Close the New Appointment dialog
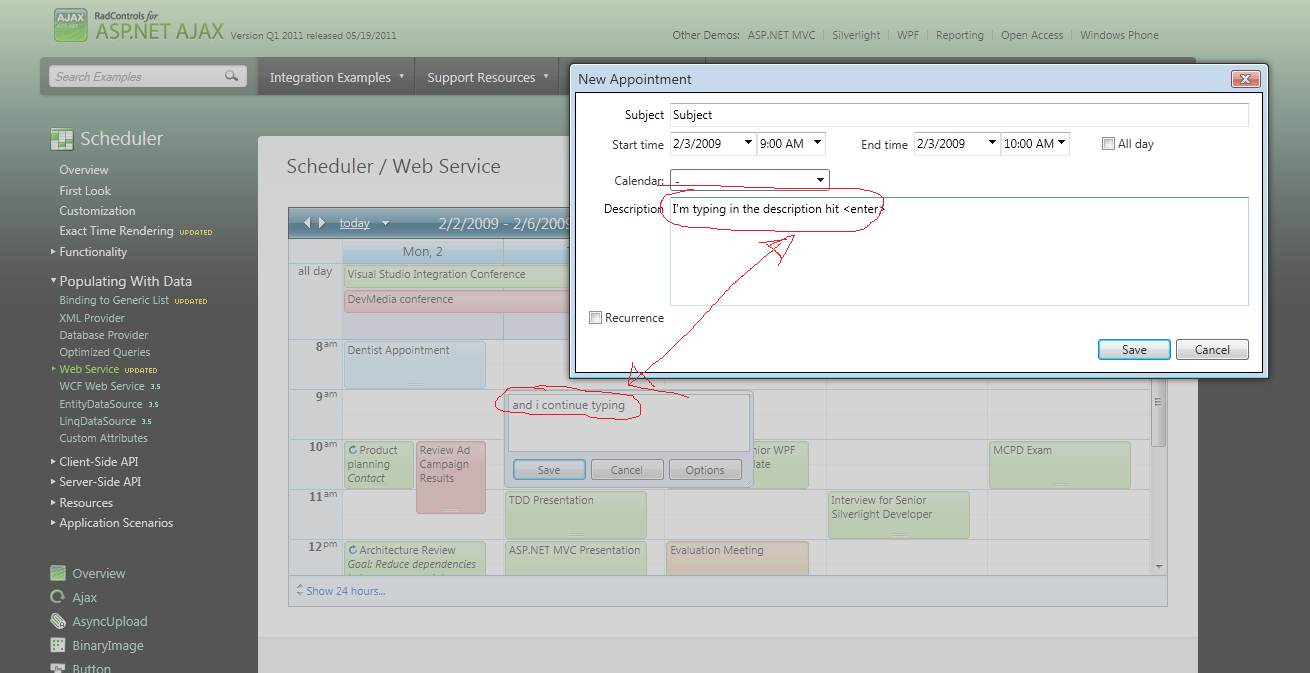Image resolution: width=1310 pixels, height=673 pixels. point(1245,79)
